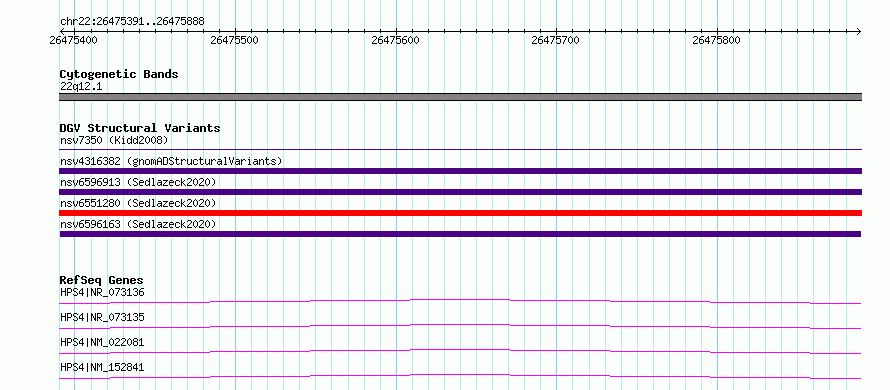Select transcript label HPS4|NM_022081
Screen dimensions: 890x390
click(102, 342)
